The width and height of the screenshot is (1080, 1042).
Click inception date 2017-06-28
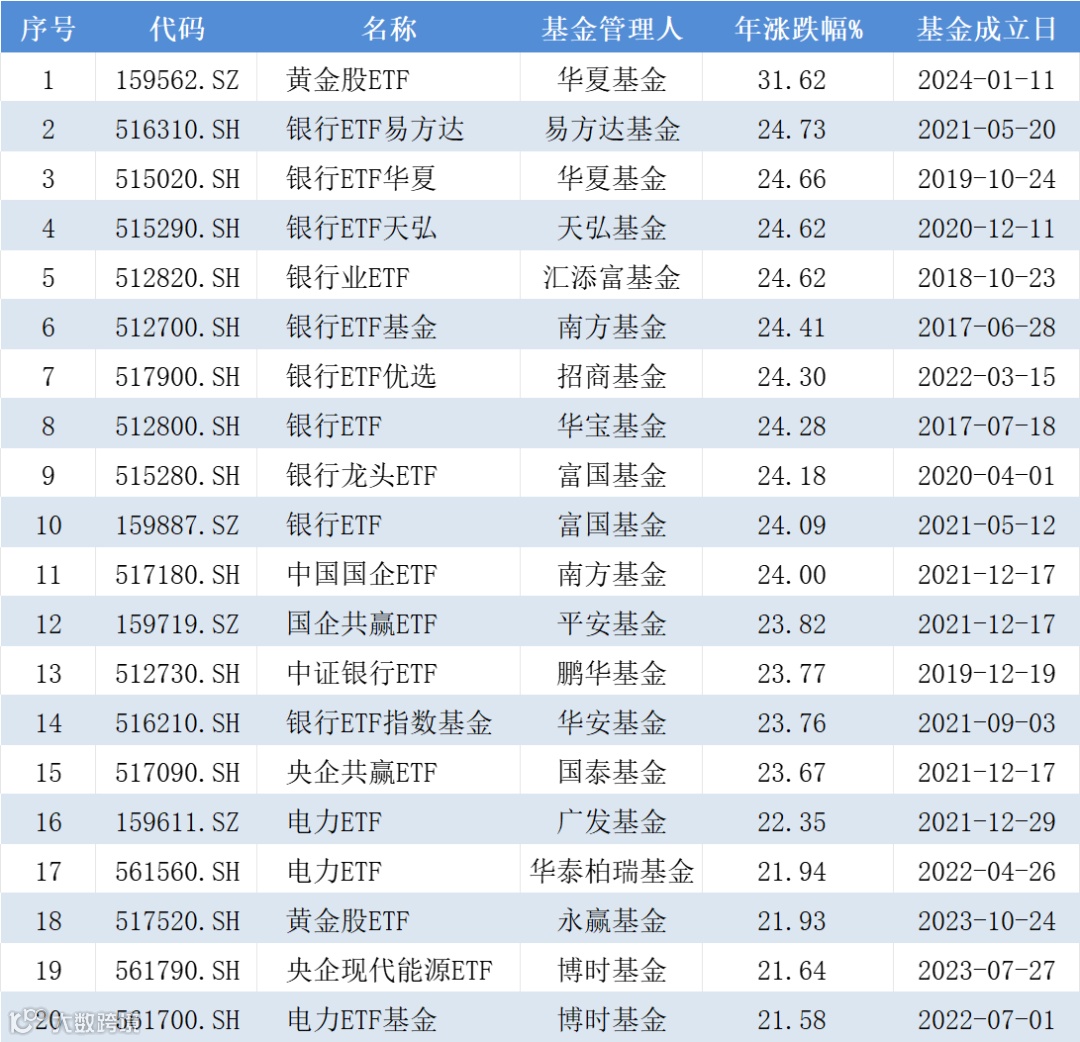[x=986, y=327]
